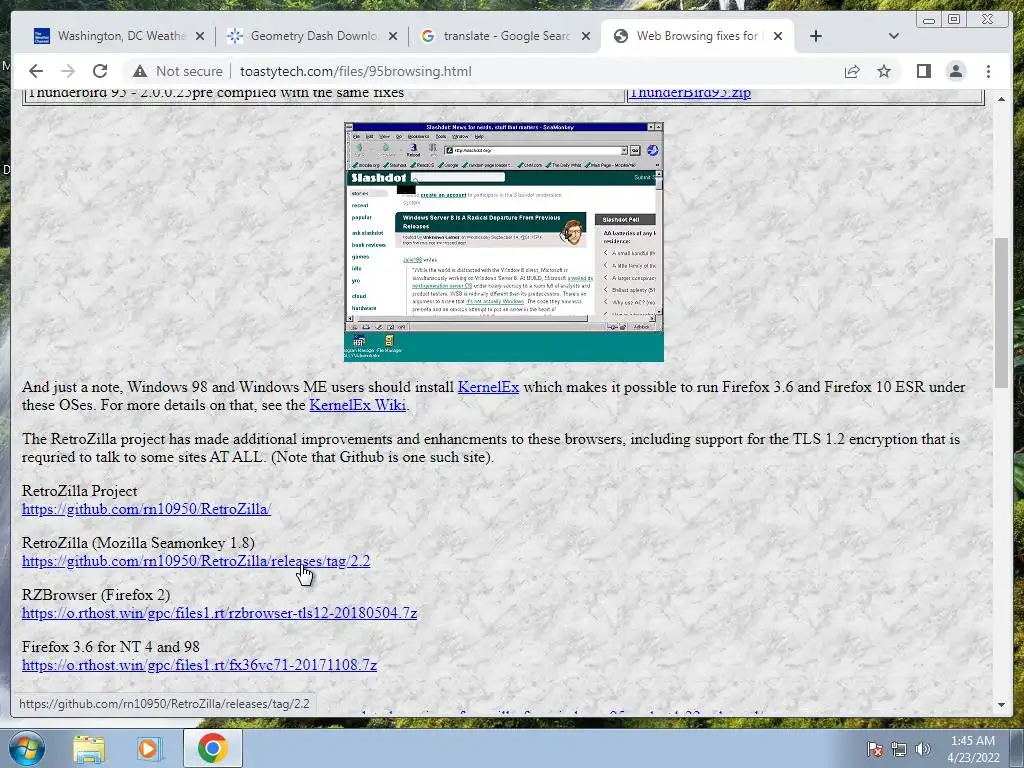The image size is (1024, 768).
Task: Follow the KernelEx link
Action: (x=488, y=387)
